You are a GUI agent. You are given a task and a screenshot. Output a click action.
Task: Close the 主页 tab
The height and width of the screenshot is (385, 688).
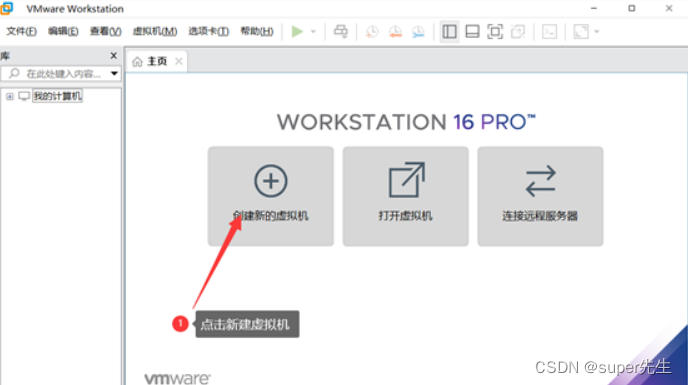(179, 61)
